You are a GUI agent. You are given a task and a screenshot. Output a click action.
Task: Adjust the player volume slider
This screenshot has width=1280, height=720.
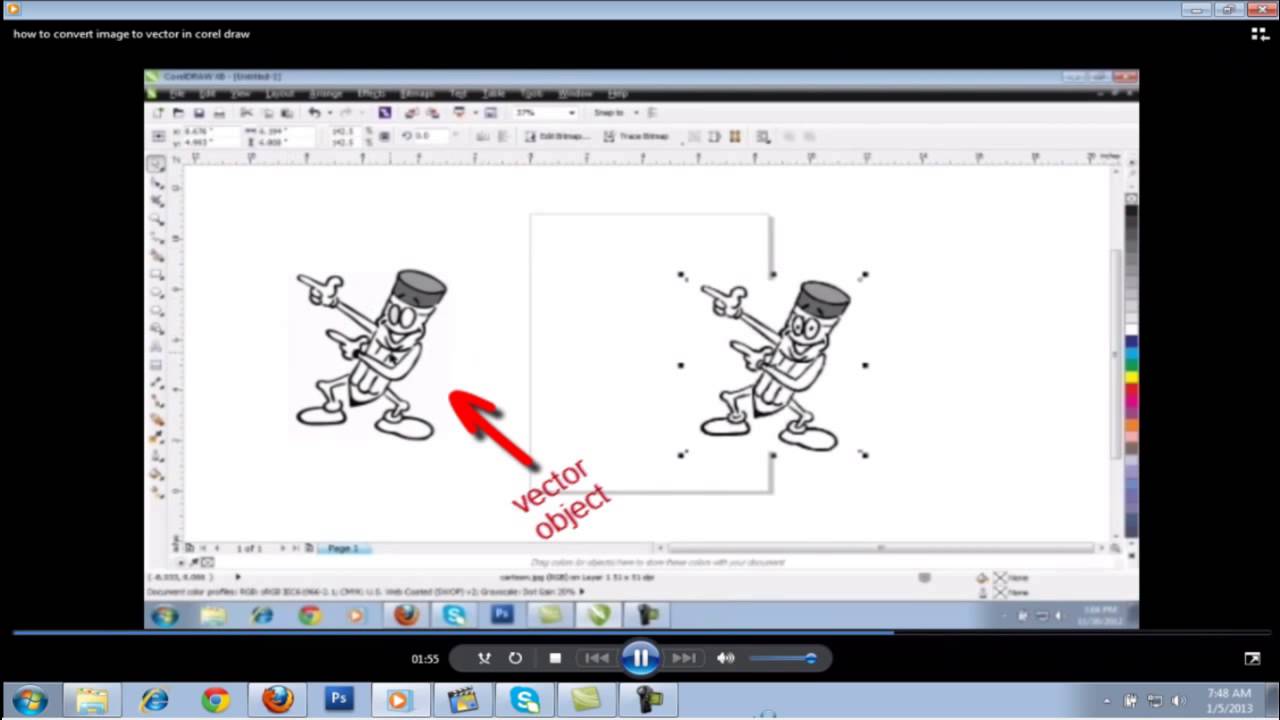[x=782, y=658]
